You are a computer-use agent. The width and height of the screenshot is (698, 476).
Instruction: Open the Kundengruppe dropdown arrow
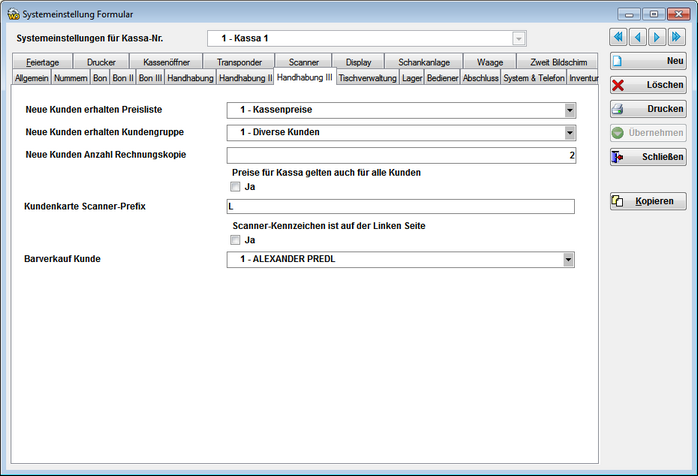click(569, 133)
